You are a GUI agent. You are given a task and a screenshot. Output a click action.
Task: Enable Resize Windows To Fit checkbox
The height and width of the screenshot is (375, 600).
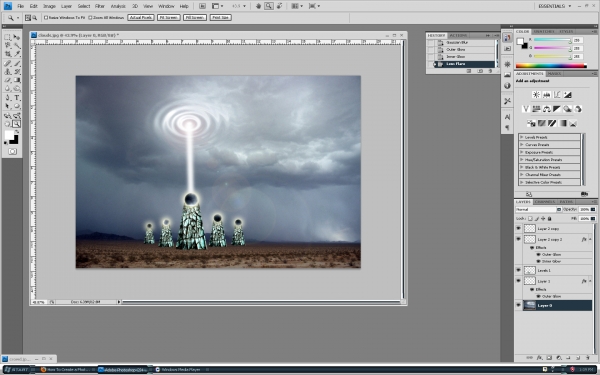coord(46,18)
